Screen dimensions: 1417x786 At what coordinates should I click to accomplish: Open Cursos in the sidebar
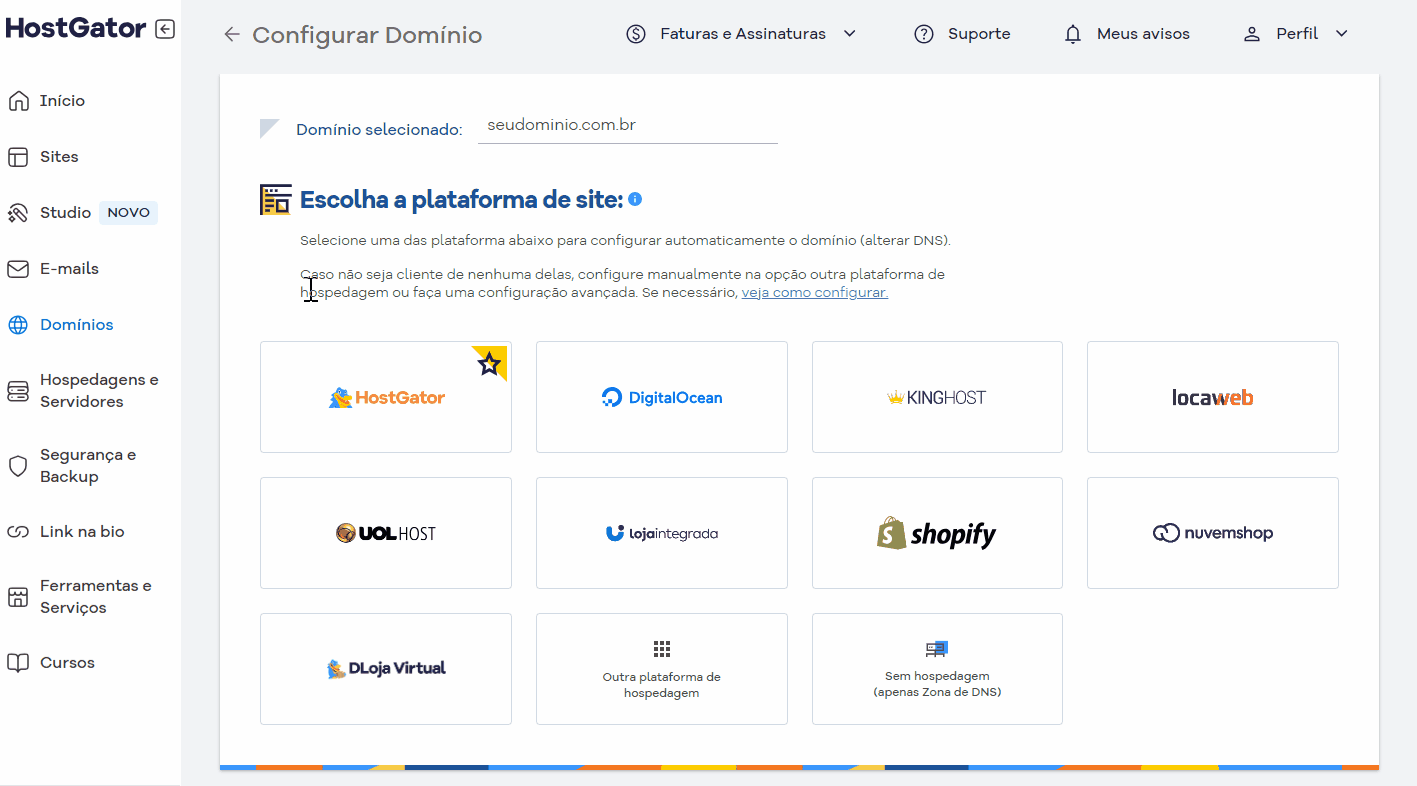pyautogui.click(x=67, y=663)
